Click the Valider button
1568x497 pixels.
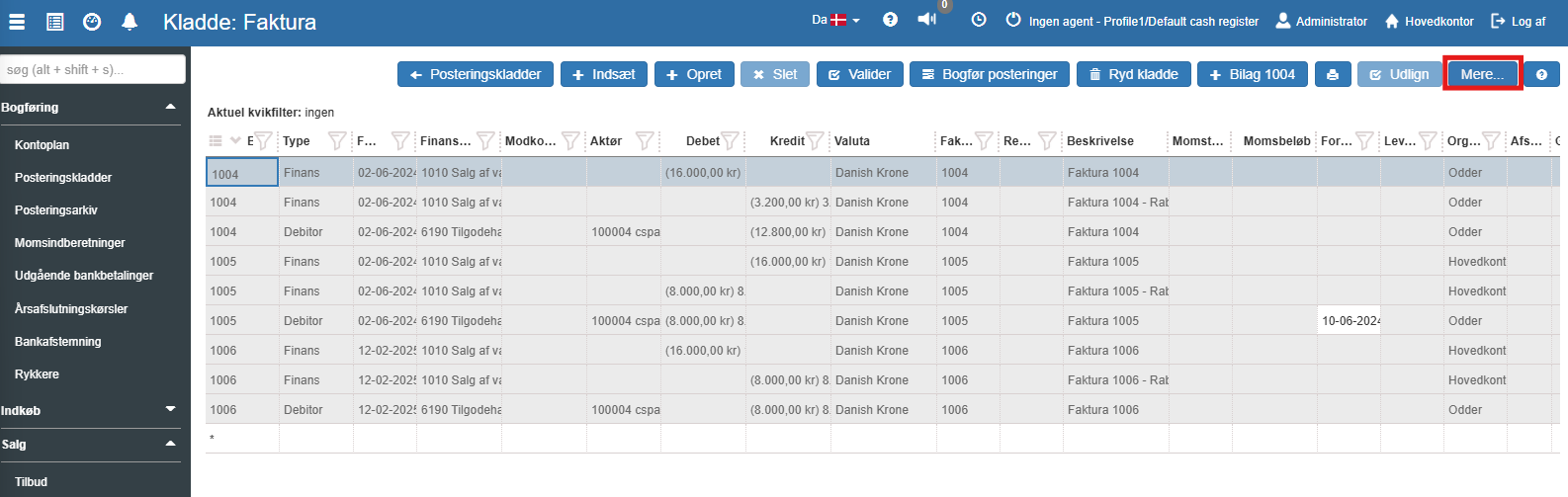pyautogui.click(x=859, y=74)
